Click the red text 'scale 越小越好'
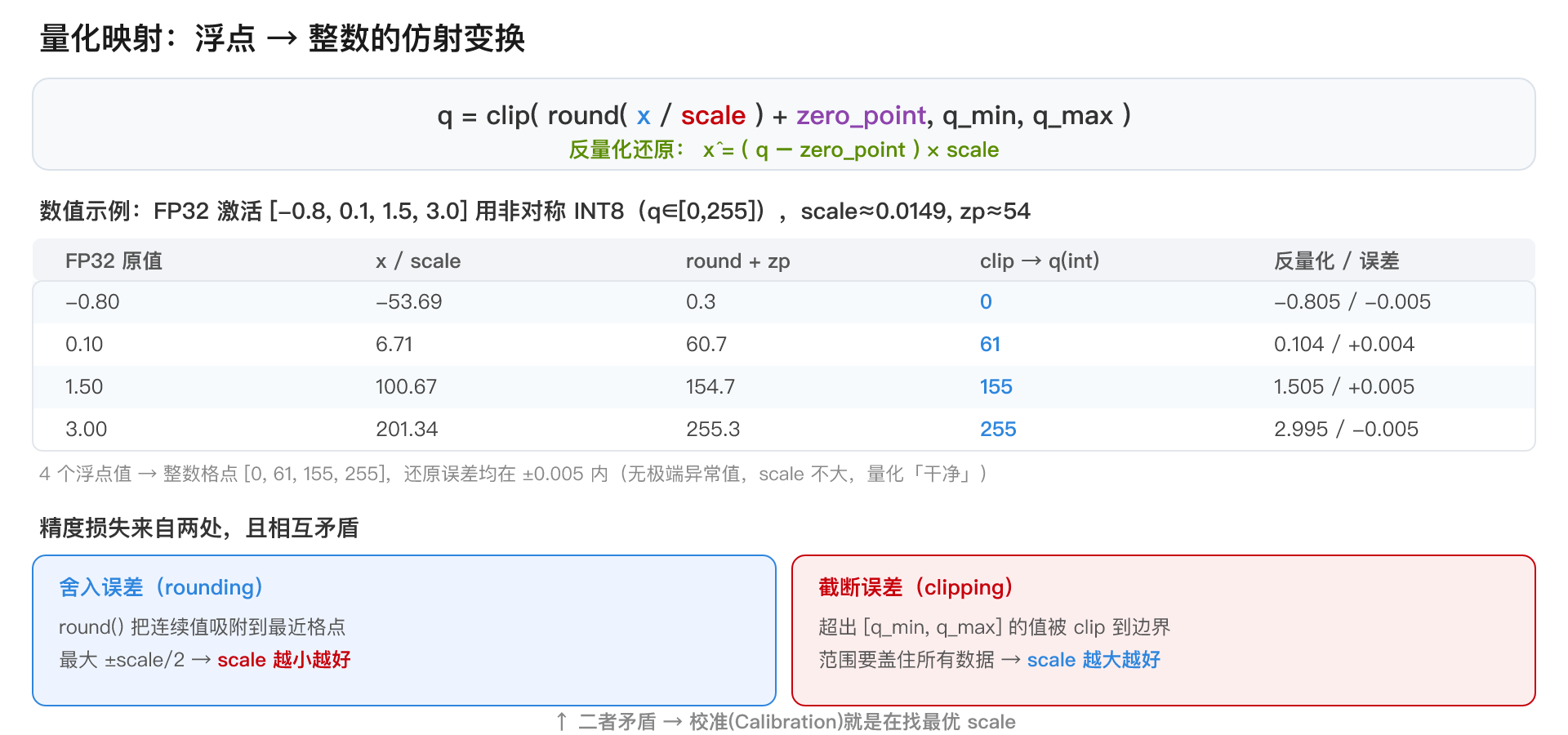Image resolution: width=1568 pixels, height=735 pixels. [284, 660]
